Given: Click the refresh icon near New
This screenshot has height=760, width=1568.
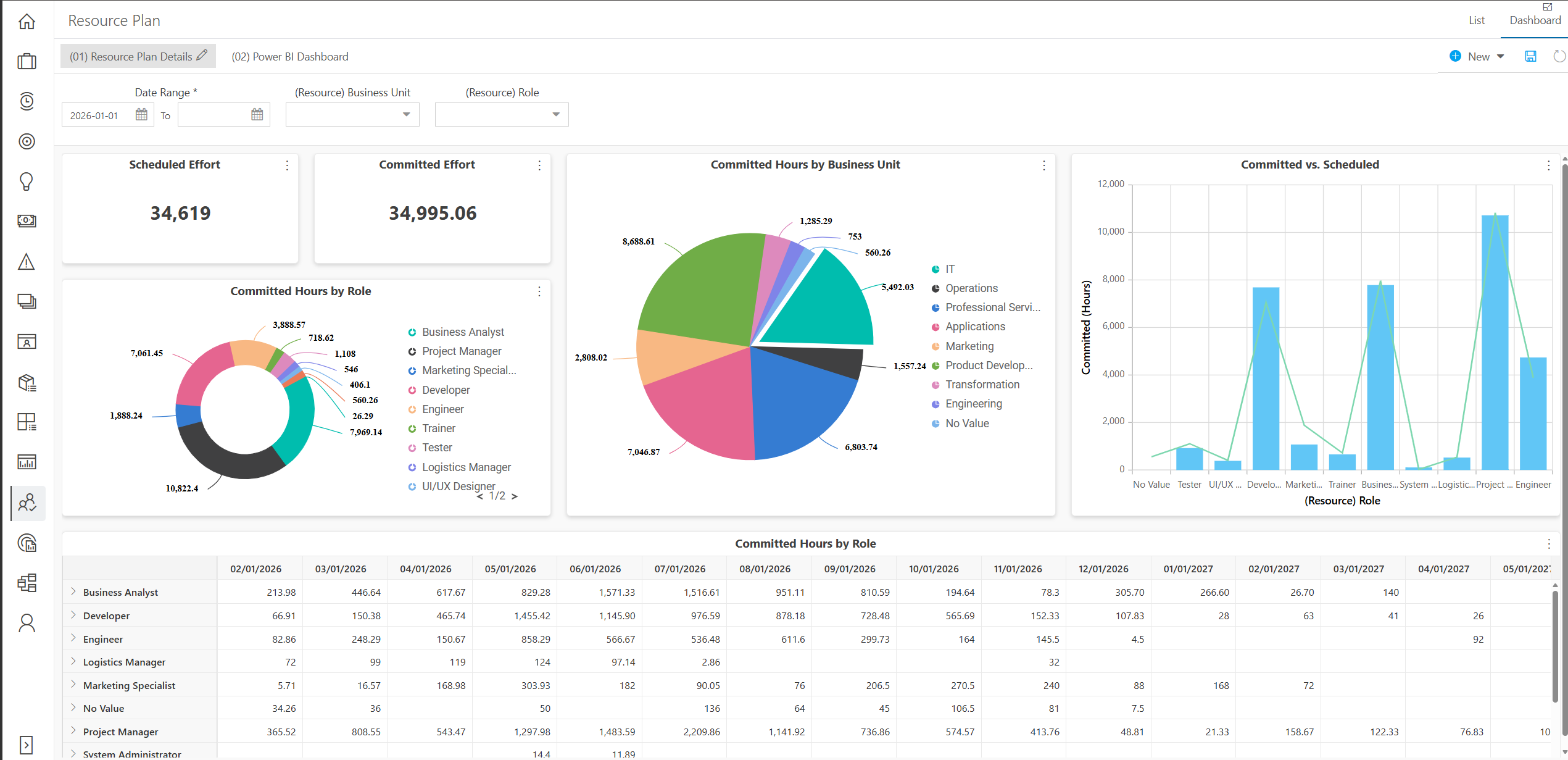Looking at the screenshot, I should coord(1559,56).
